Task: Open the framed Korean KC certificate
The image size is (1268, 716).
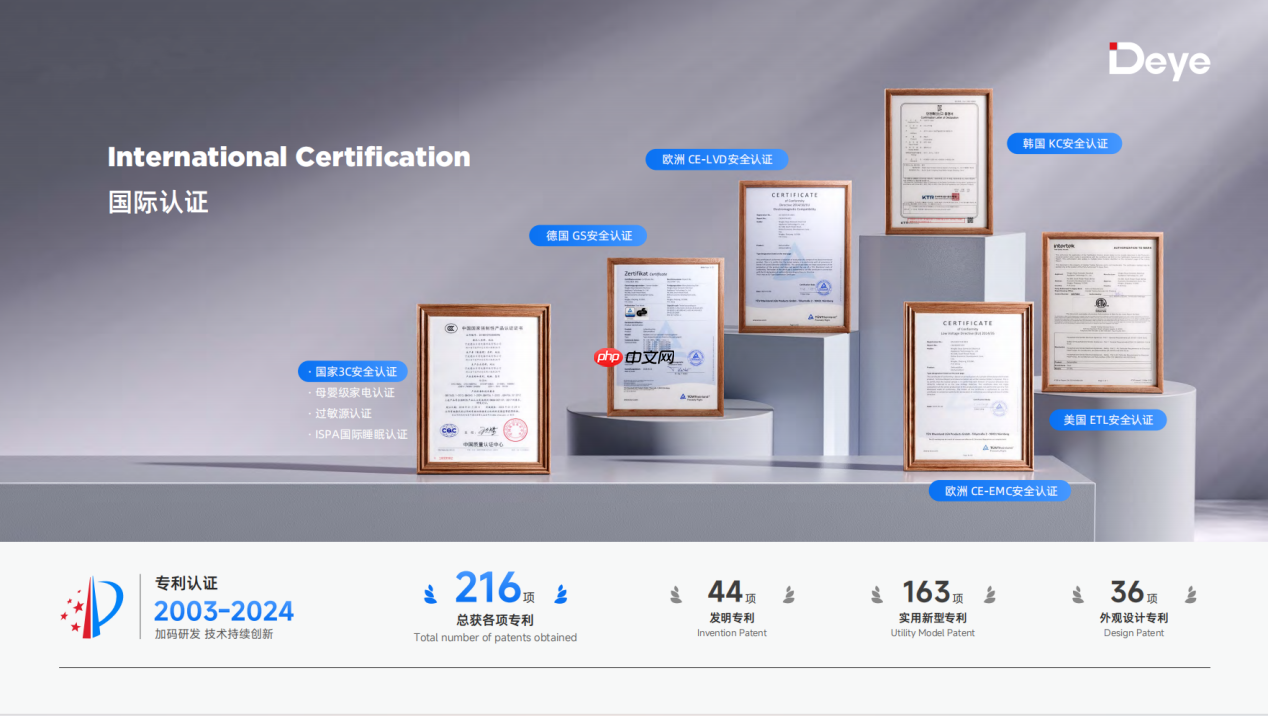Action: (938, 160)
